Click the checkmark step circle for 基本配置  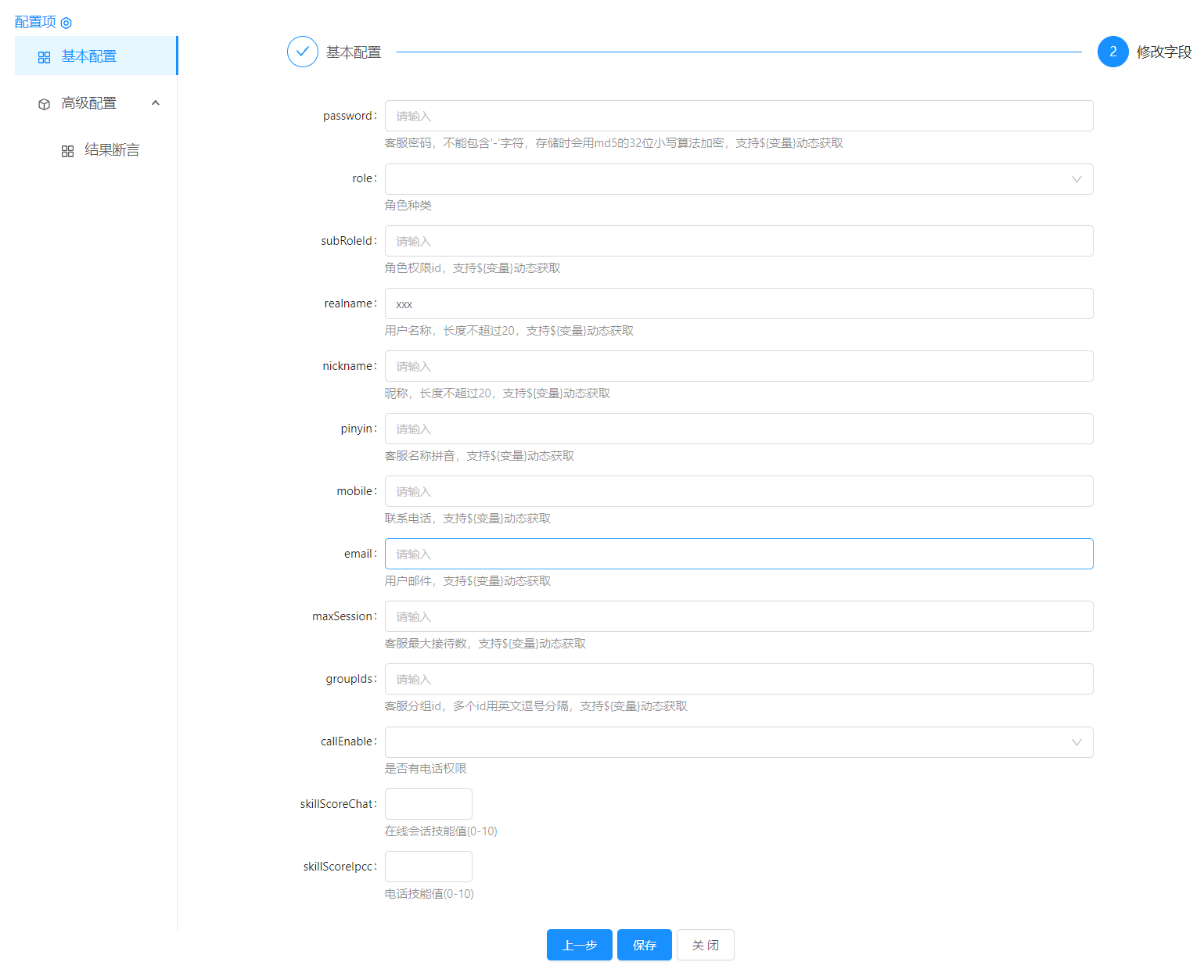(x=303, y=52)
